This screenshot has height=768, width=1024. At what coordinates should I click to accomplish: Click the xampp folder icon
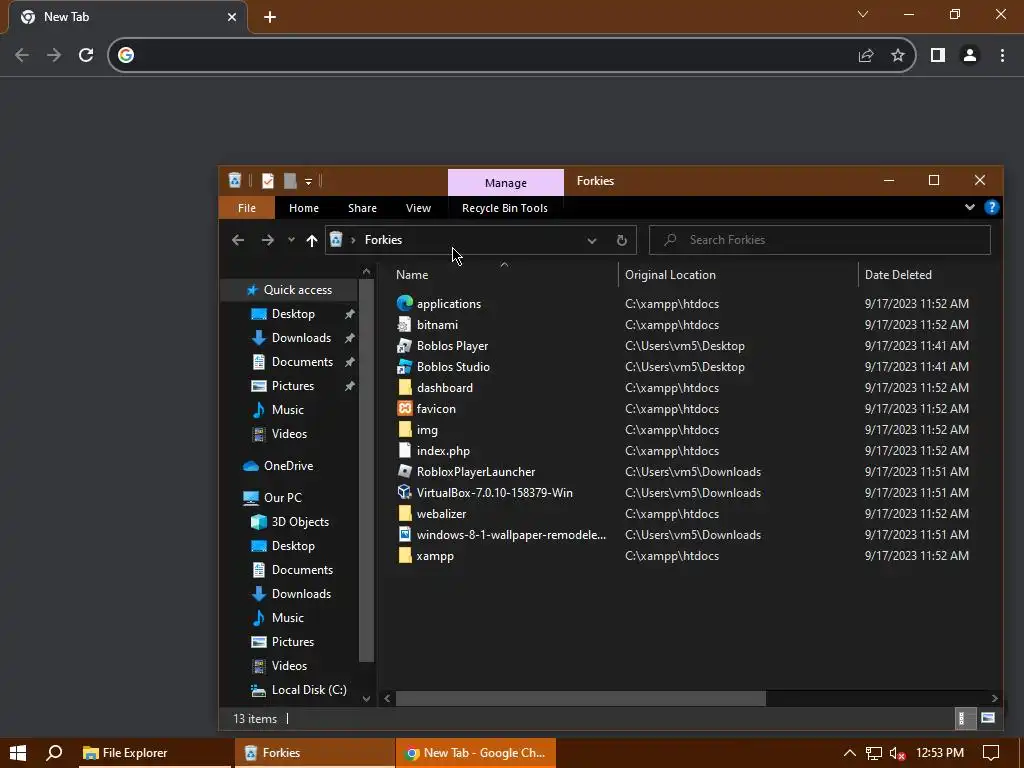[405, 556]
